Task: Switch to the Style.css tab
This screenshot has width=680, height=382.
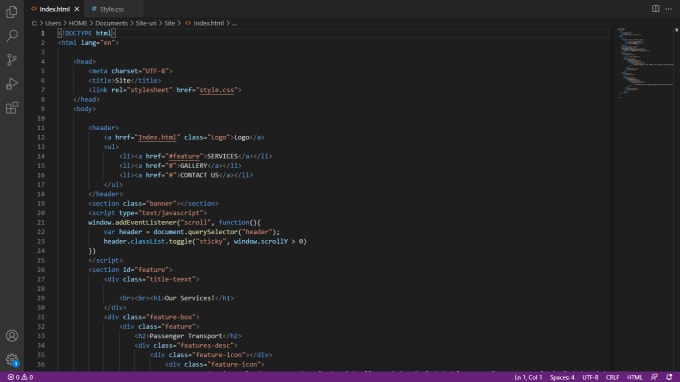Action: click(x=111, y=9)
